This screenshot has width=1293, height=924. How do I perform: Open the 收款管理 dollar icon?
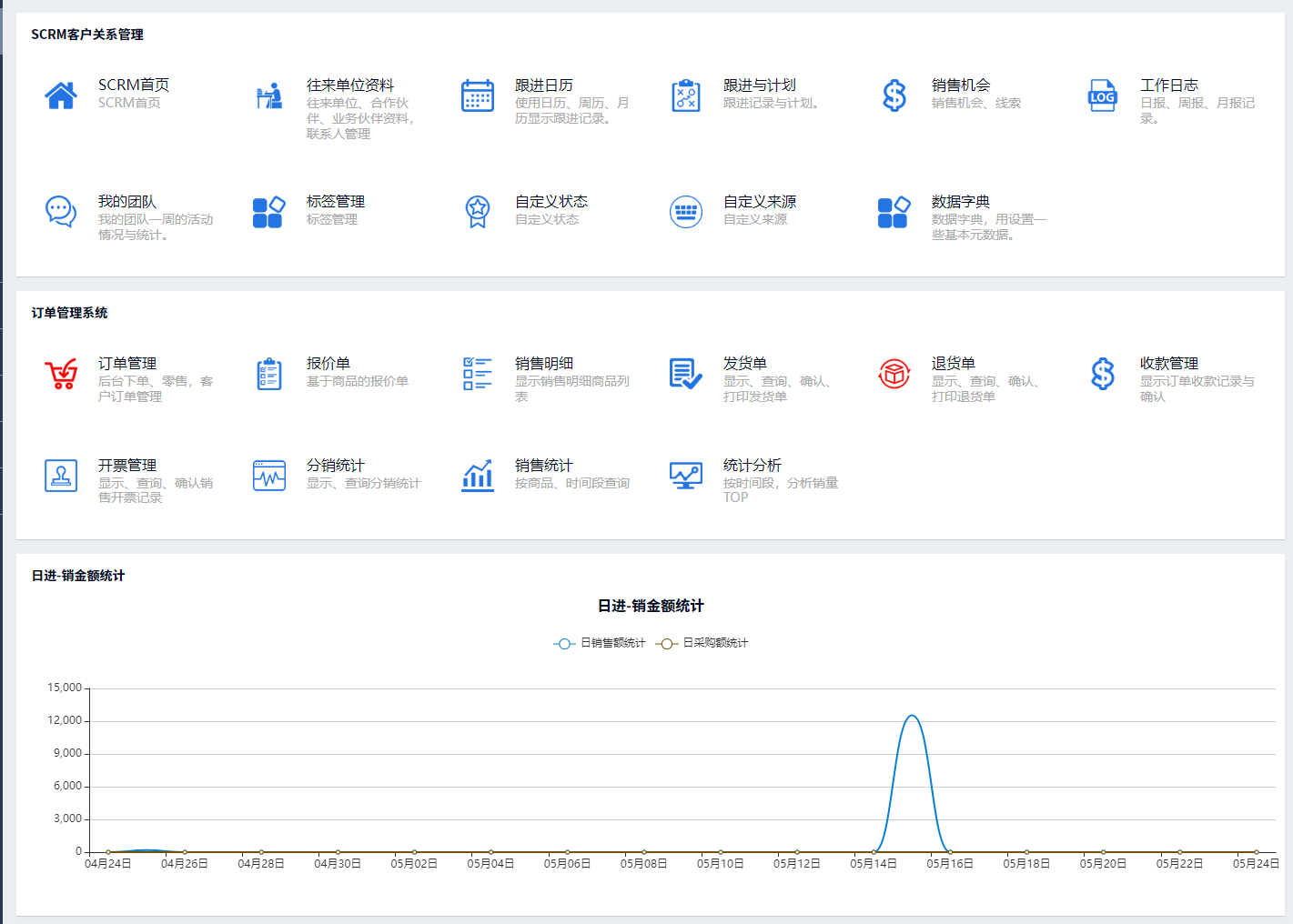click(1103, 374)
